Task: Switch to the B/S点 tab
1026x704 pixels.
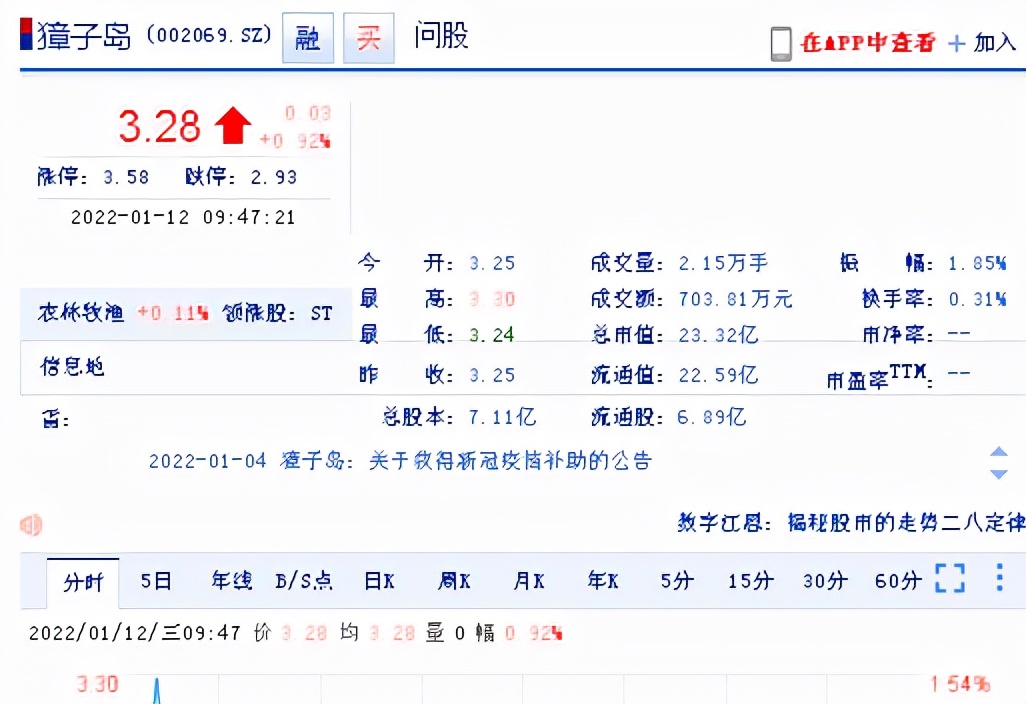Action: [304, 581]
